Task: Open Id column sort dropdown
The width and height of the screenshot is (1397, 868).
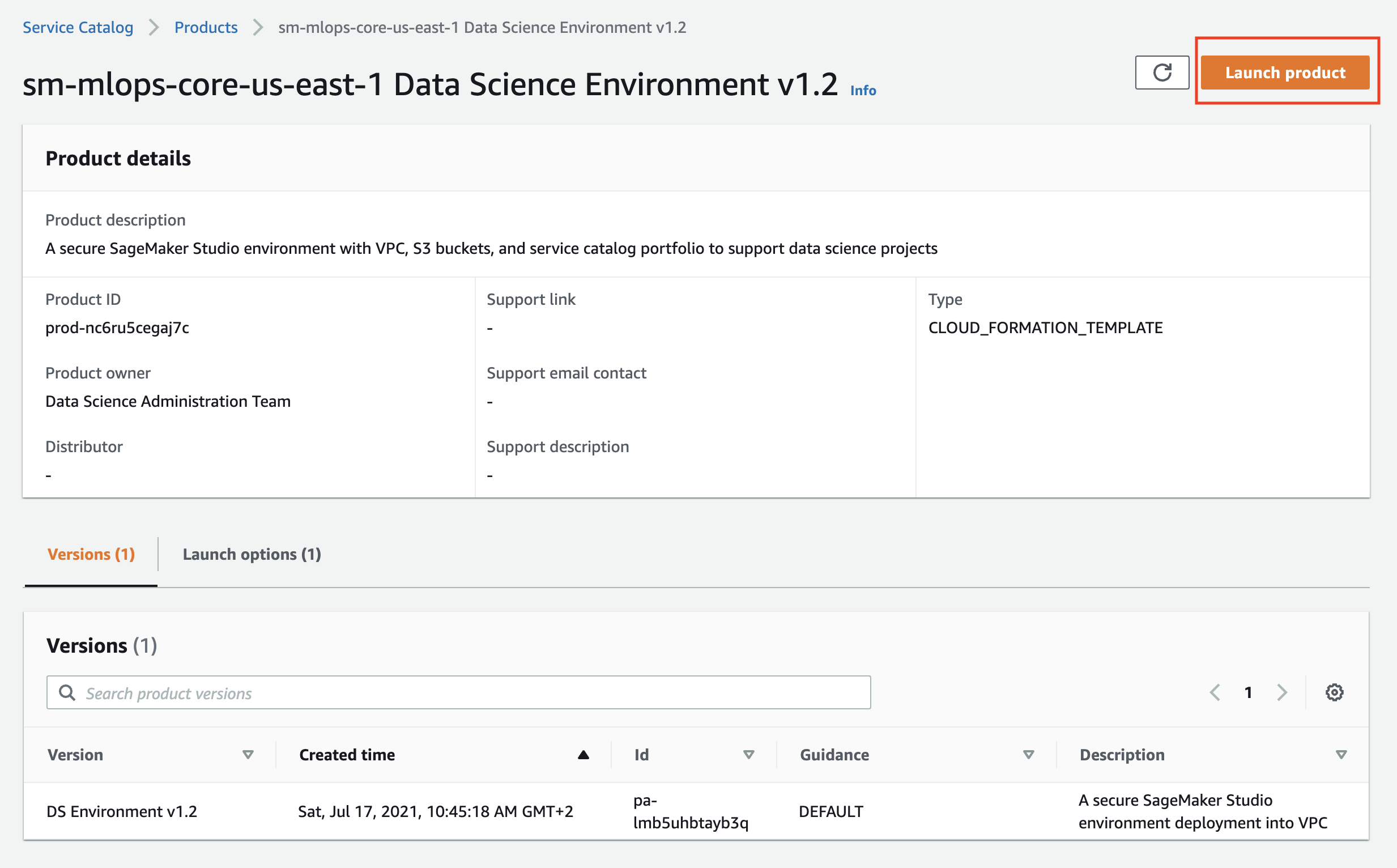Action: pyautogui.click(x=748, y=755)
